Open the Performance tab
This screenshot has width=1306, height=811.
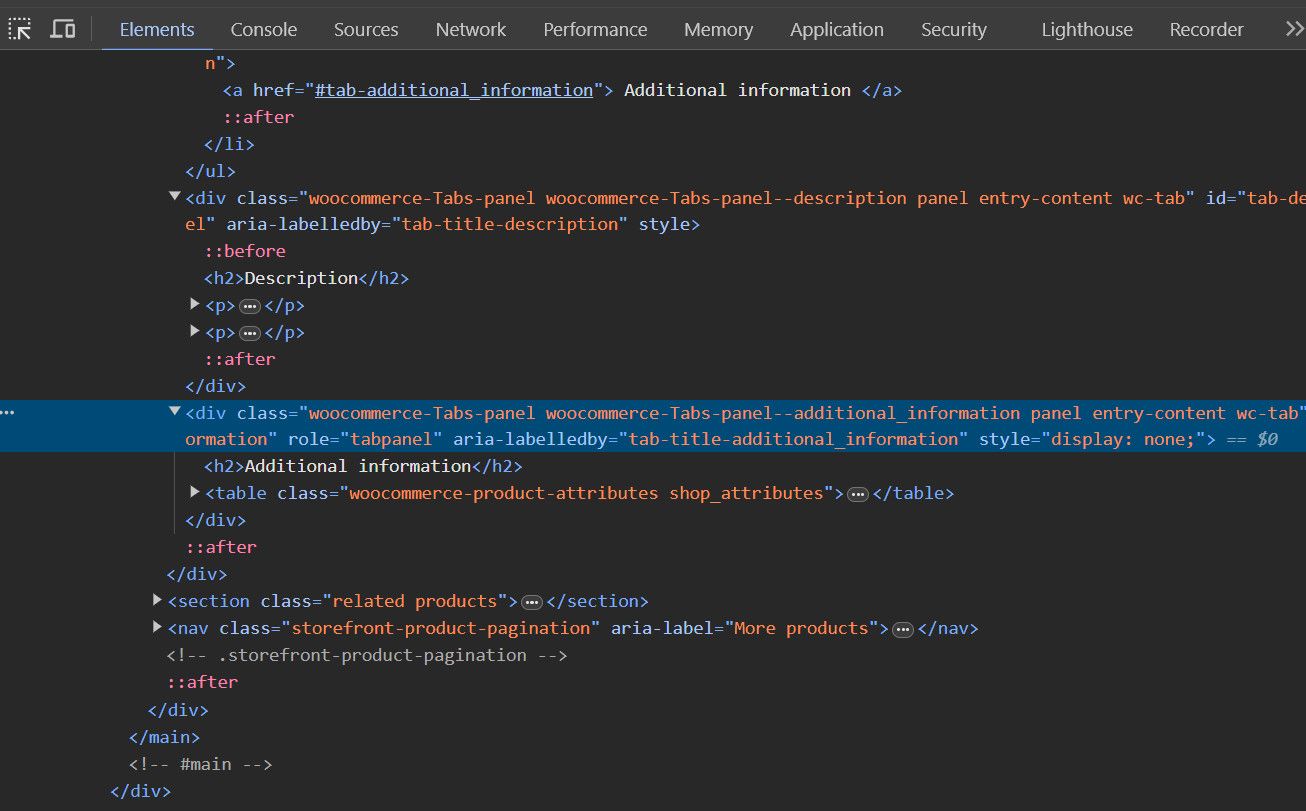click(x=595, y=30)
